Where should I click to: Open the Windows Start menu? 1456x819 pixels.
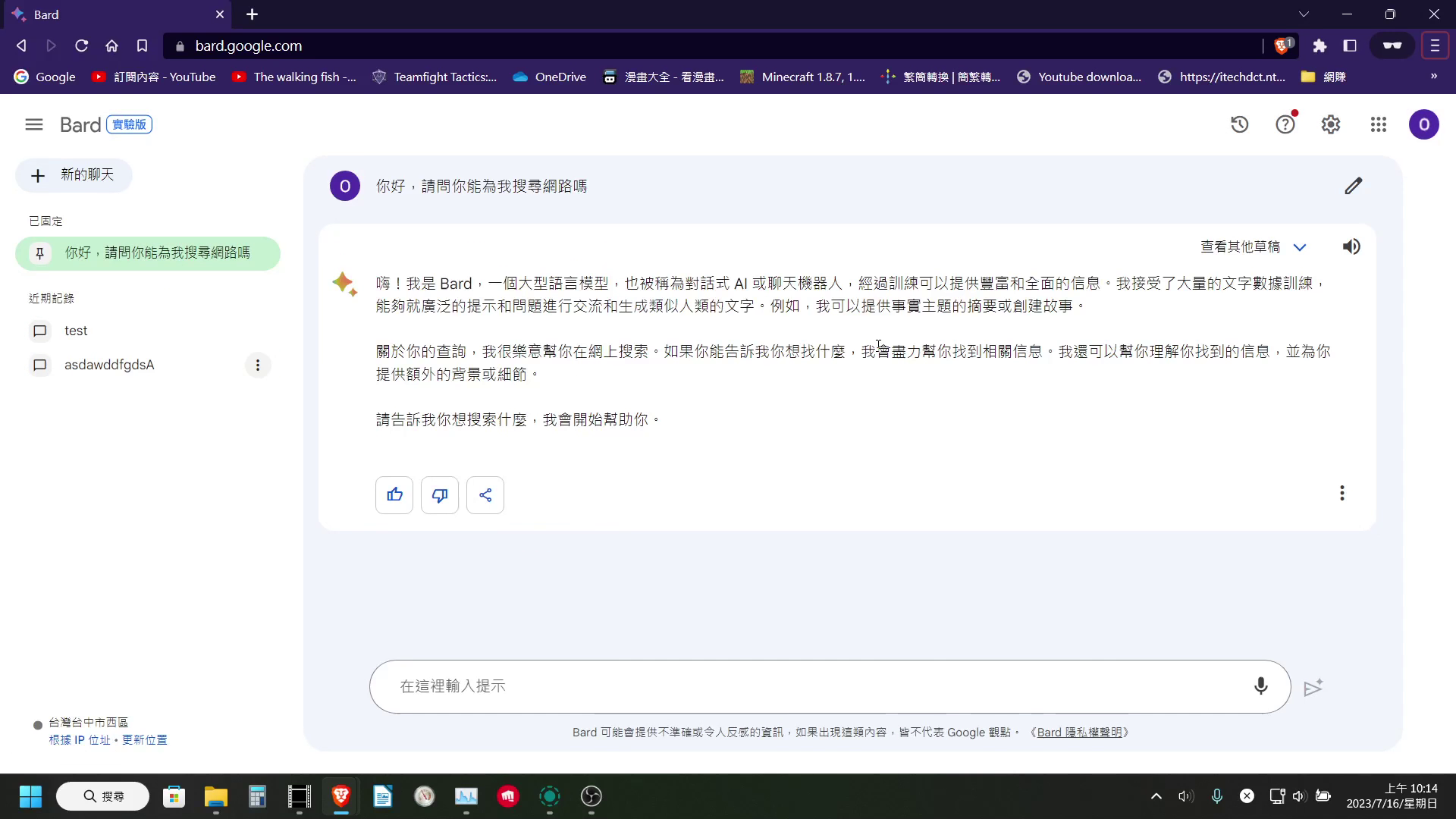pos(30,796)
